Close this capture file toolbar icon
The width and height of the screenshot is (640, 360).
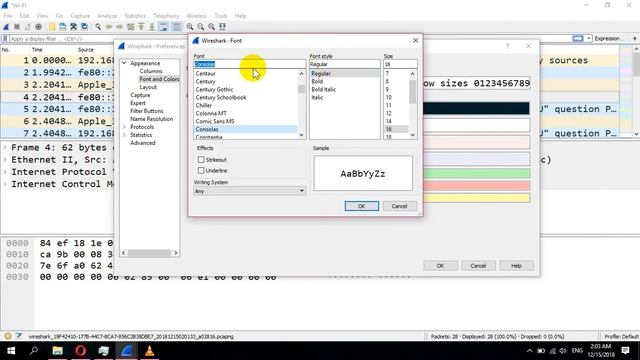pos(73,27)
